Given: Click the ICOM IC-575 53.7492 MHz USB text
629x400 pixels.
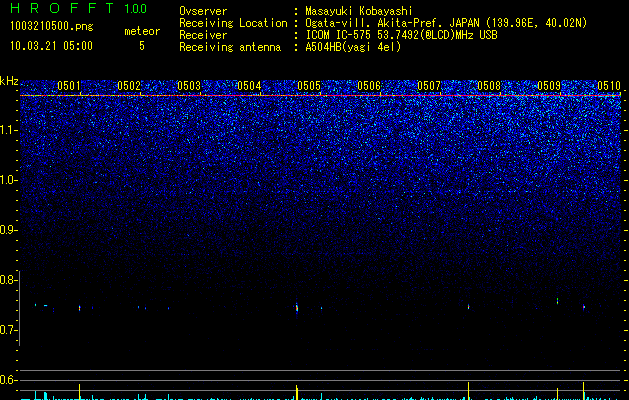Looking at the screenshot, I should tap(401, 35).
